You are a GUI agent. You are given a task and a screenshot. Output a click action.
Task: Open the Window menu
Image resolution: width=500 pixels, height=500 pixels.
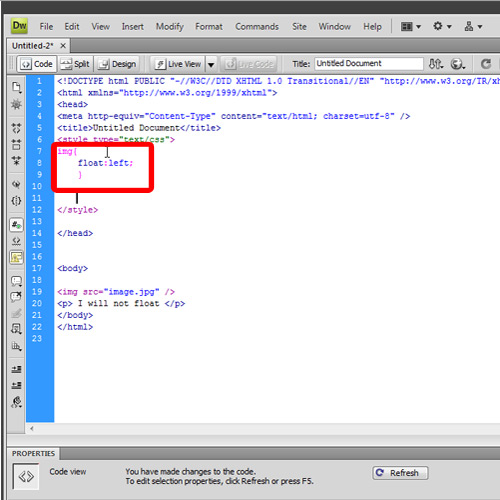334,26
